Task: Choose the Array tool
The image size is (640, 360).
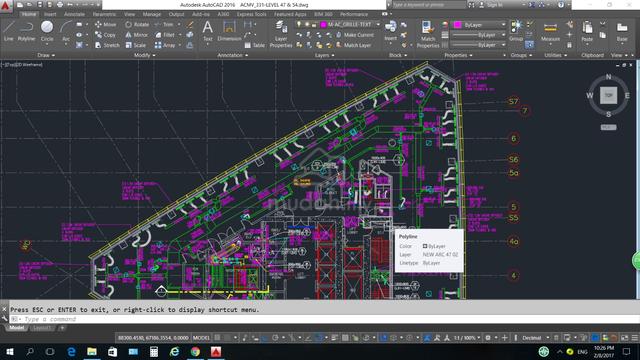Action: (165, 45)
